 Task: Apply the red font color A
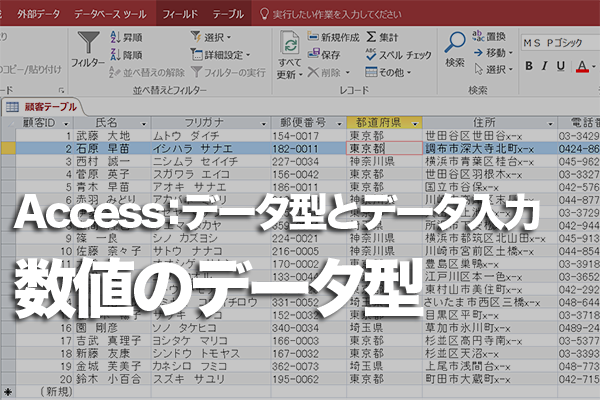point(582,67)
